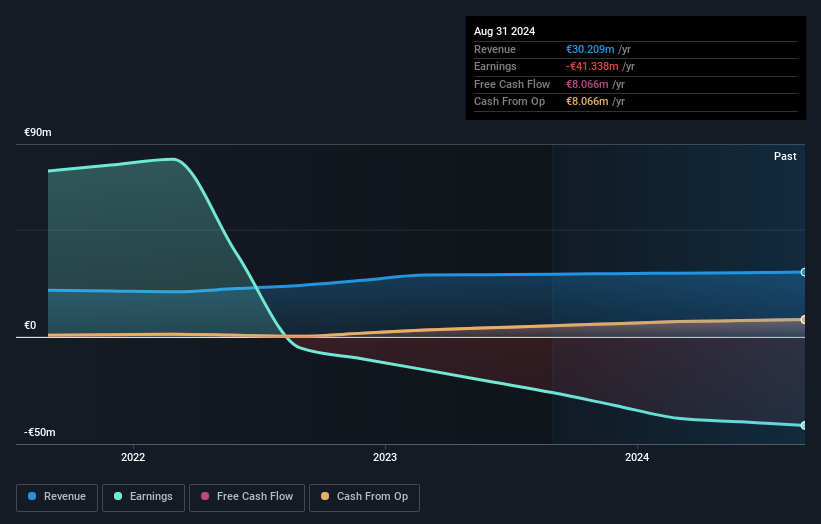
Task: Click the teal Earnings end-point marker
Action: (804, 426)
